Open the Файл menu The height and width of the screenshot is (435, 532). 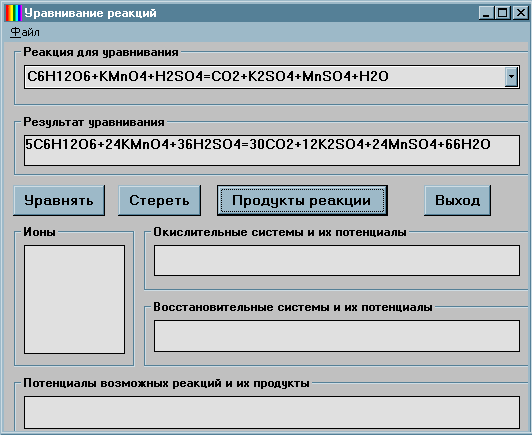[25, 32]
